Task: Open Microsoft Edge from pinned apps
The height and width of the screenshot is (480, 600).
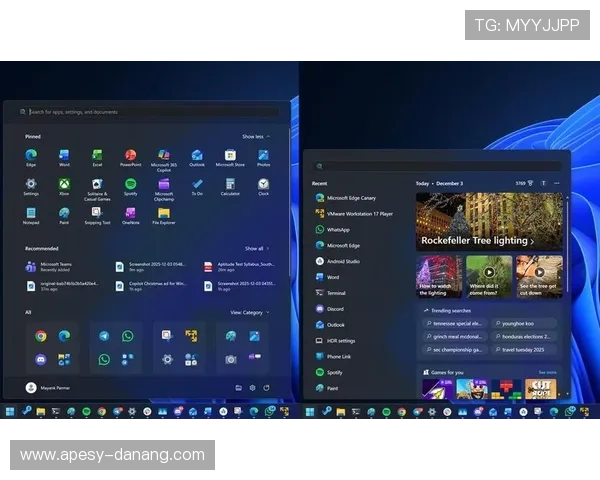Action: point(31,156)
